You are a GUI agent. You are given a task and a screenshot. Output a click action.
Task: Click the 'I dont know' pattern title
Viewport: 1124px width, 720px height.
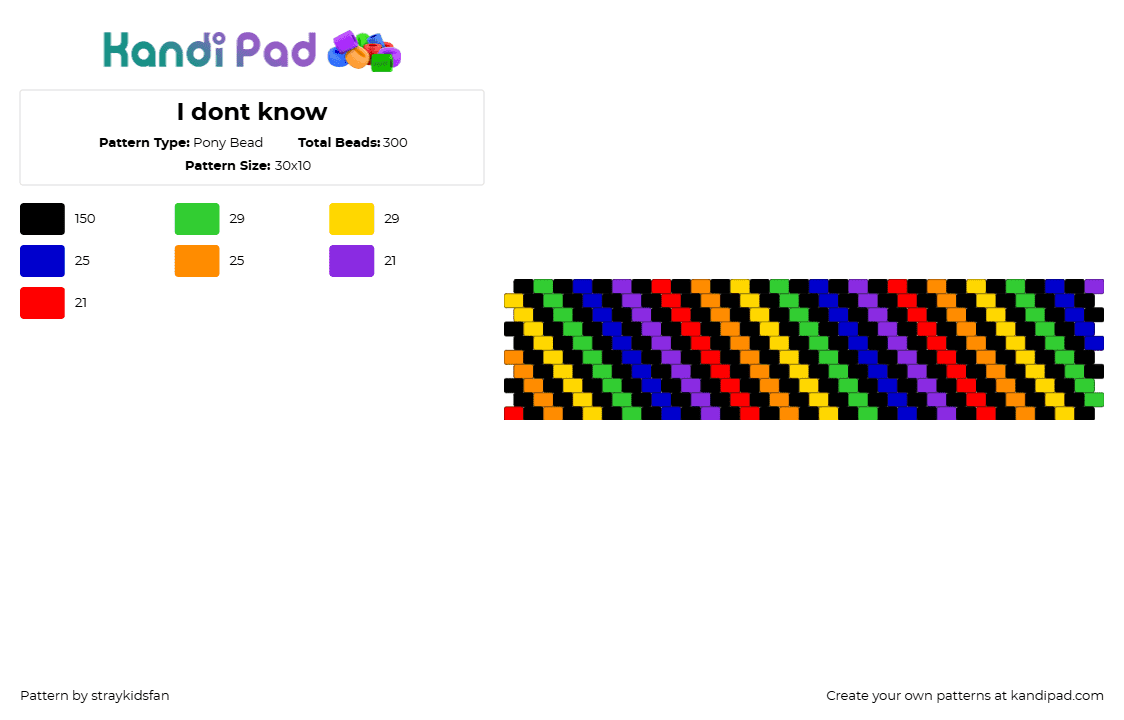click(252, 112)
